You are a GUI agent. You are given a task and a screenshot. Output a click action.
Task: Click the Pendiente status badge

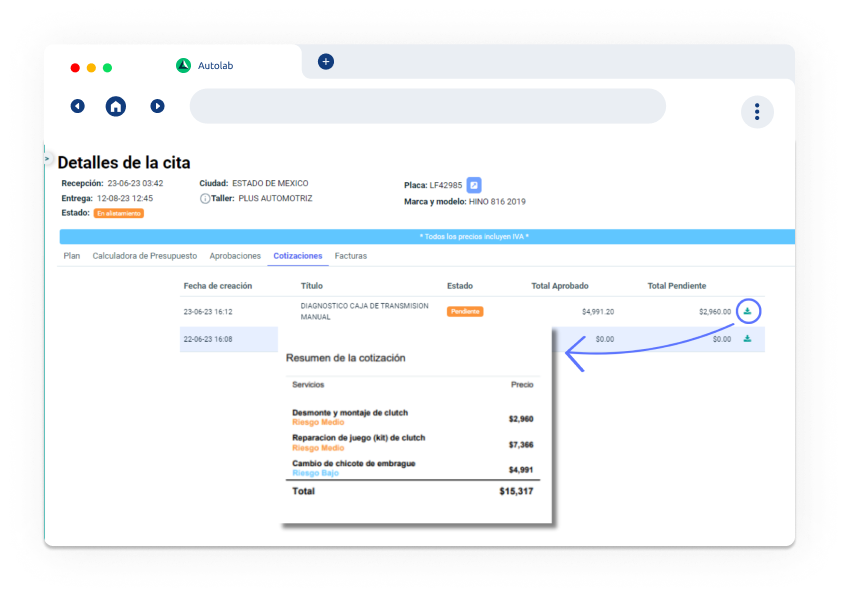click(x=465, y=311)
